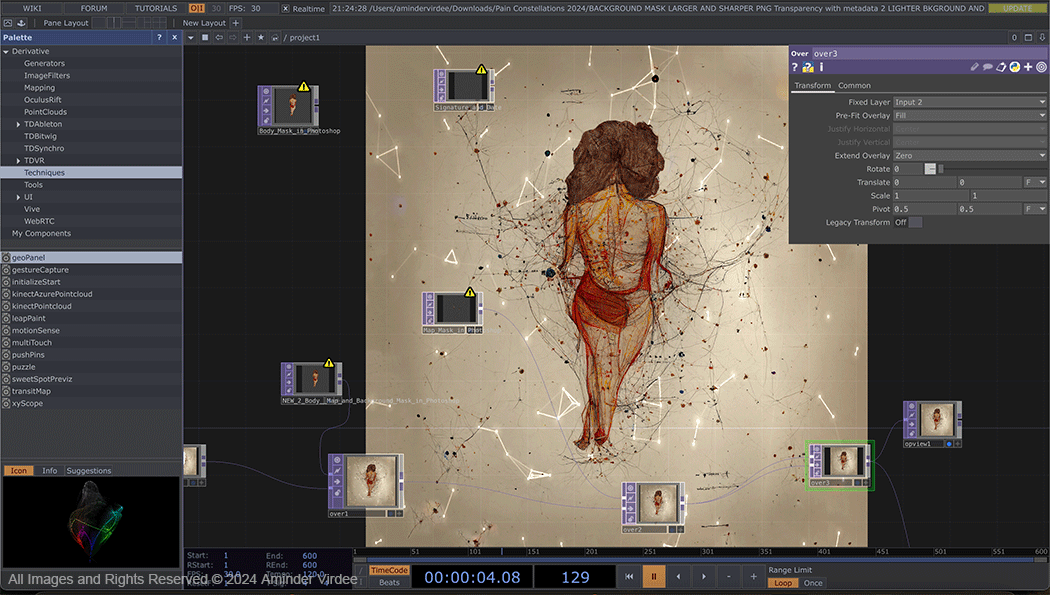This screenshot has width=1050, height=595.
Task: Click warning triangle on Body_Mask_in_Photoshop node
Action: [x=303, y=86]
